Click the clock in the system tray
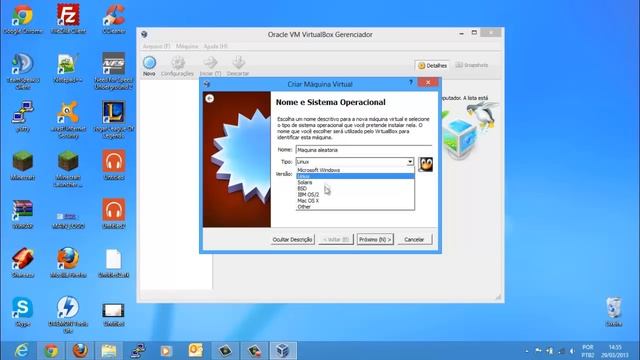640x360 pixels. coord(614,351)
